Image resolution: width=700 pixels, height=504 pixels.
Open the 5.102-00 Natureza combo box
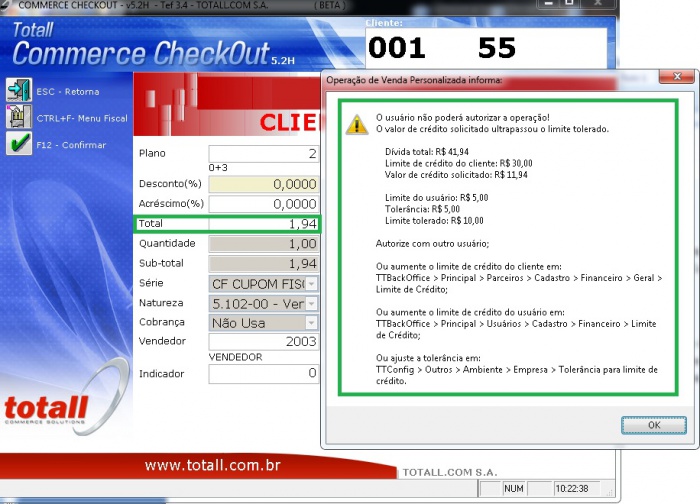263,304
